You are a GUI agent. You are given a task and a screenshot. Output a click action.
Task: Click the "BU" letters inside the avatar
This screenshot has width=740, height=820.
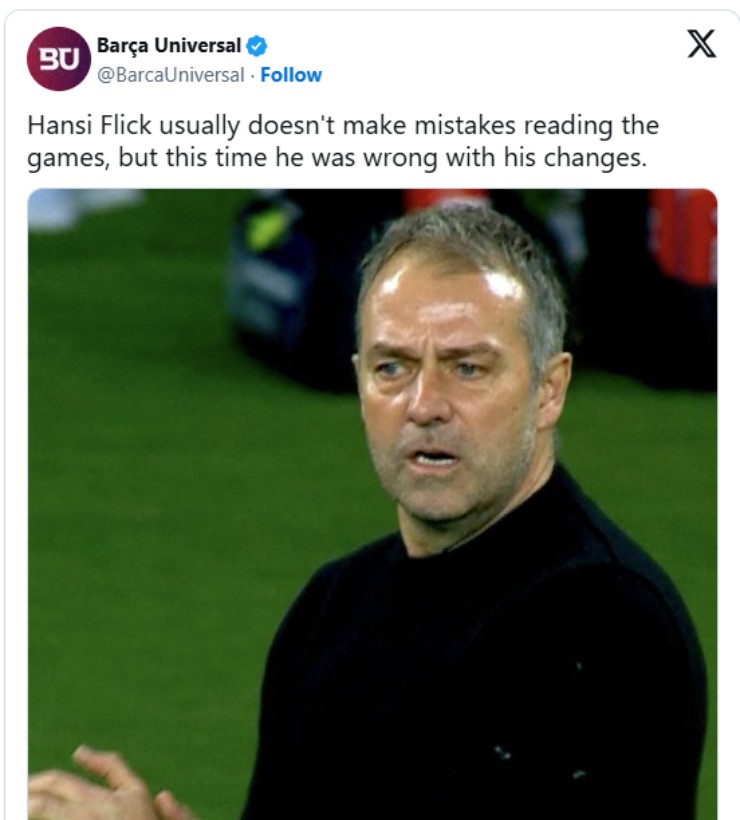click(60, 59)
